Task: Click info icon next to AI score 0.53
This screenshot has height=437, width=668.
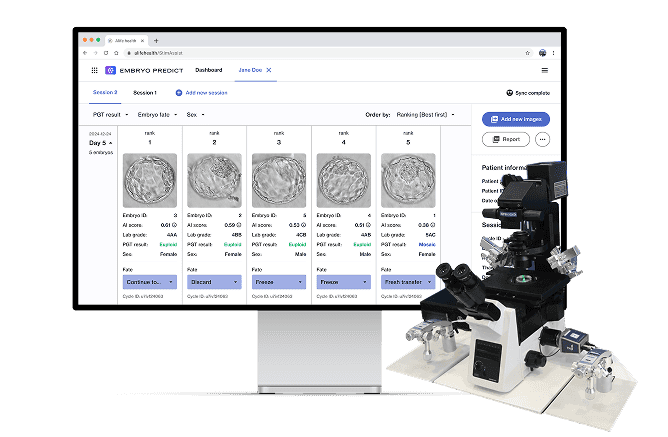Action: (304, 225)
